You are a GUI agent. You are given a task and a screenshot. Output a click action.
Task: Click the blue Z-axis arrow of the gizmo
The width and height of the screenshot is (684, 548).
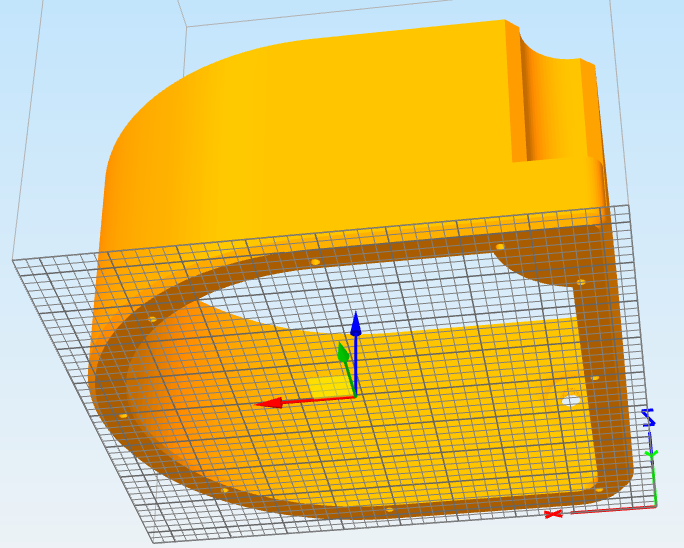pos(356,353)
